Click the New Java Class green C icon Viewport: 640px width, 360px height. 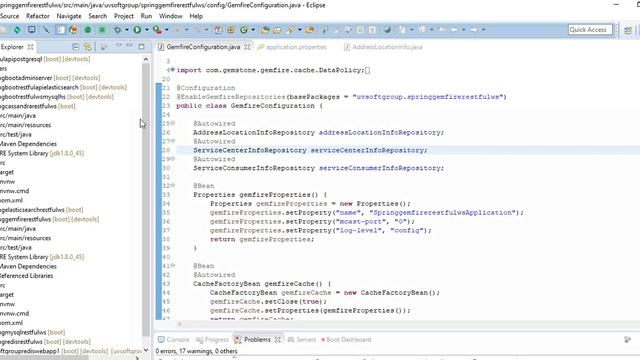point(244,30)
